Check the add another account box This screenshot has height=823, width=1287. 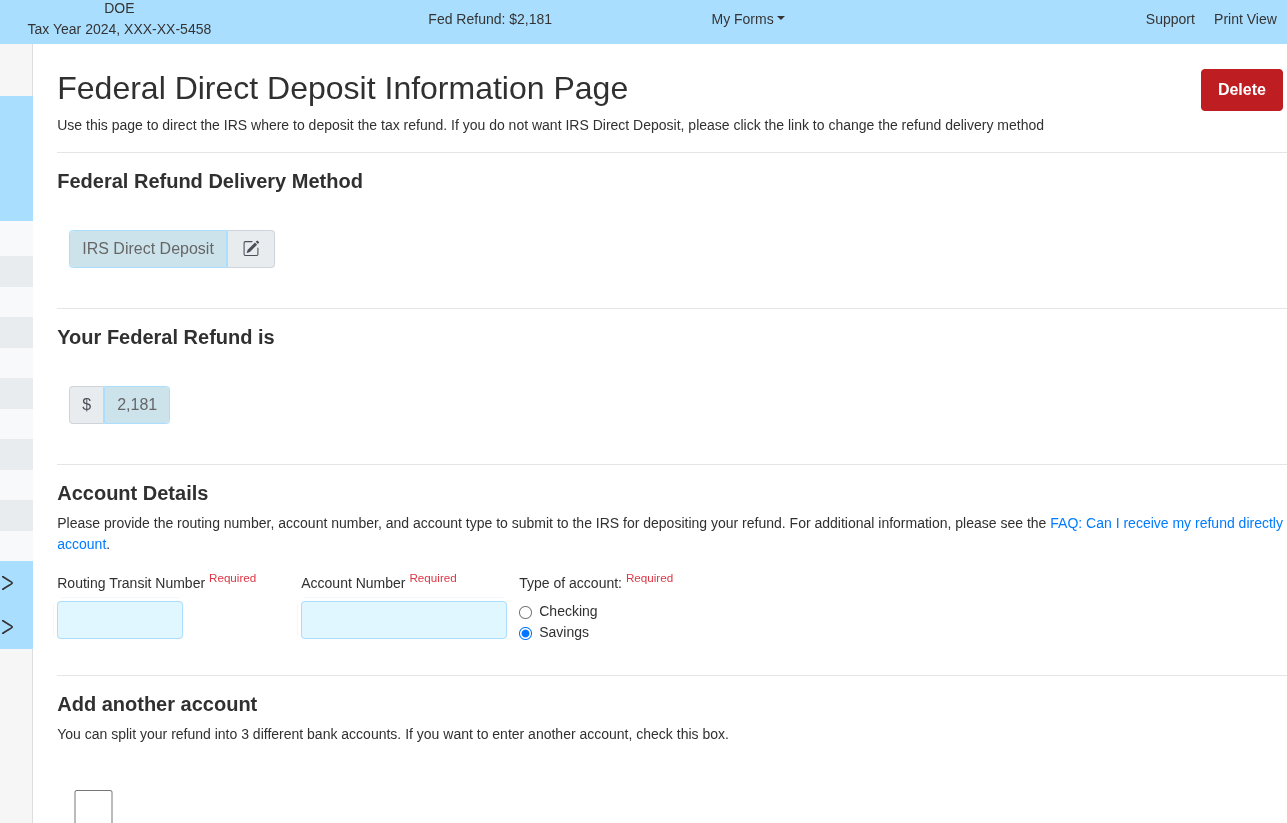pos(94,808)
